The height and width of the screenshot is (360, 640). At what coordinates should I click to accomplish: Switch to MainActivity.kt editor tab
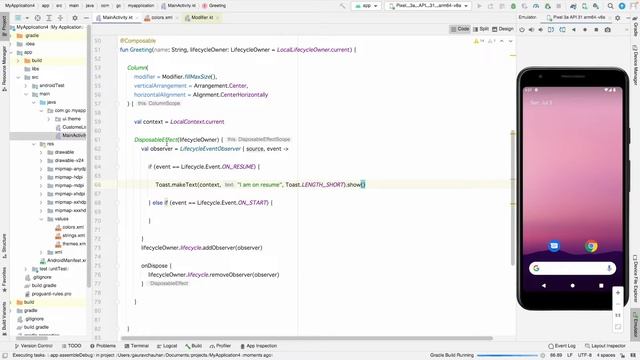pos(117,18)
